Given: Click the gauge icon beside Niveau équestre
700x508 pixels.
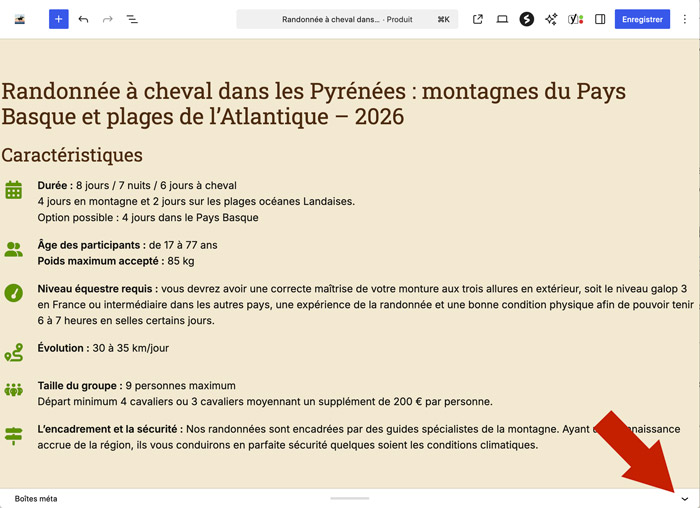Looking at the screenshot, I should [13, 293].
